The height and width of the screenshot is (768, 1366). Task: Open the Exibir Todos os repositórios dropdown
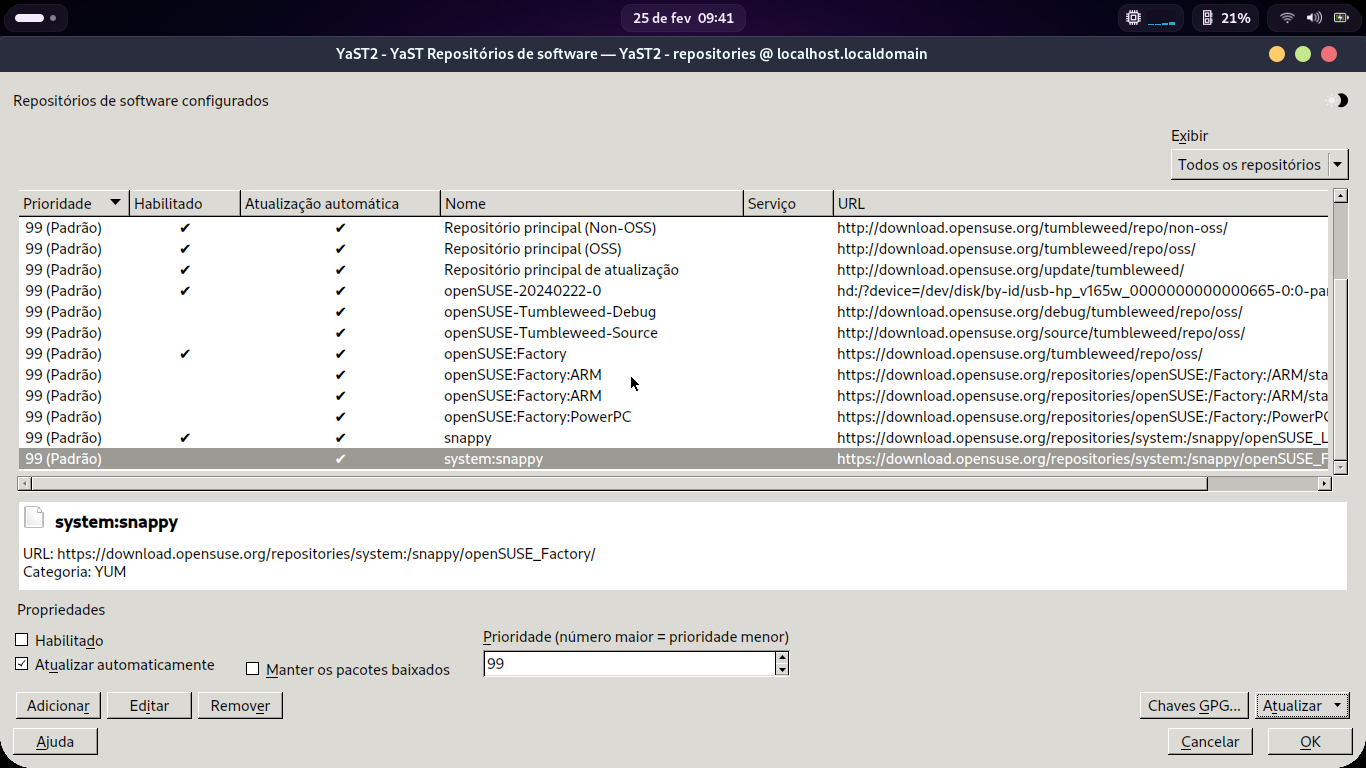[1260, 164]
